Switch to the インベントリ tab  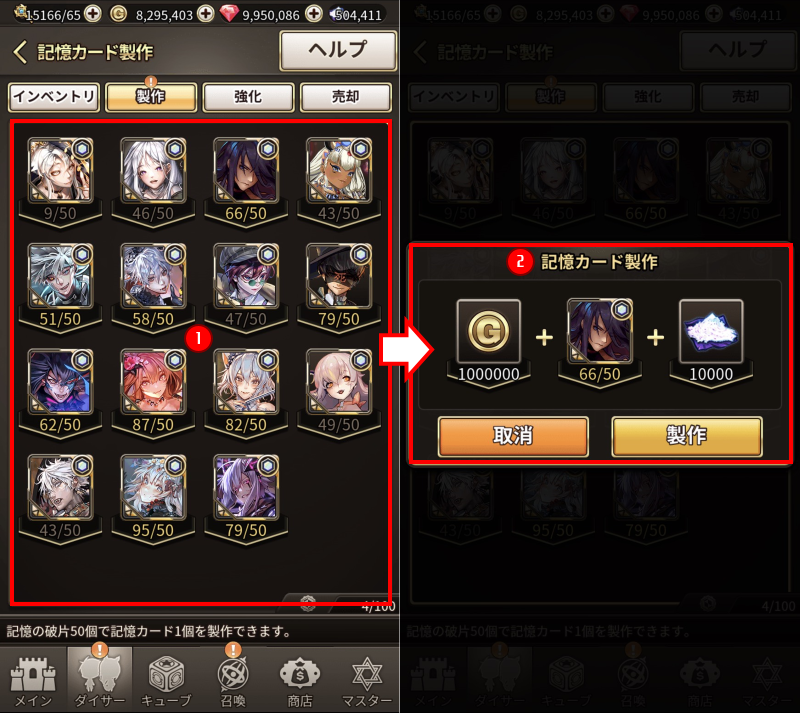point(54,96)
